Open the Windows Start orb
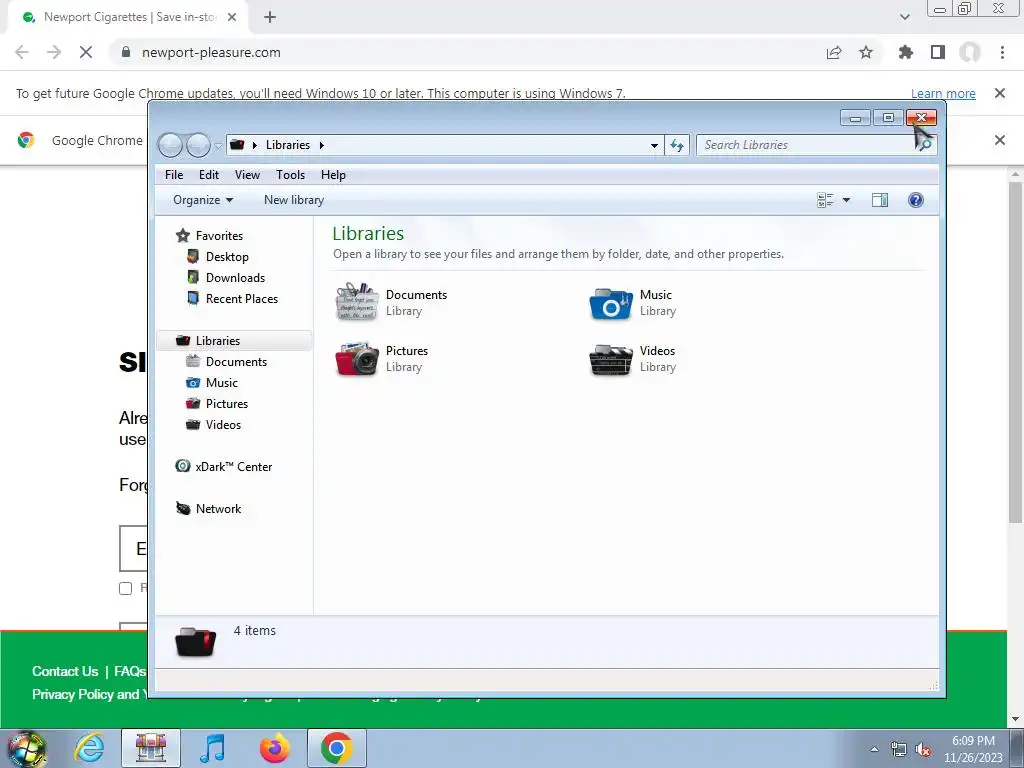This screenshot has height=768, width=1024. click(x=26, y=748)
